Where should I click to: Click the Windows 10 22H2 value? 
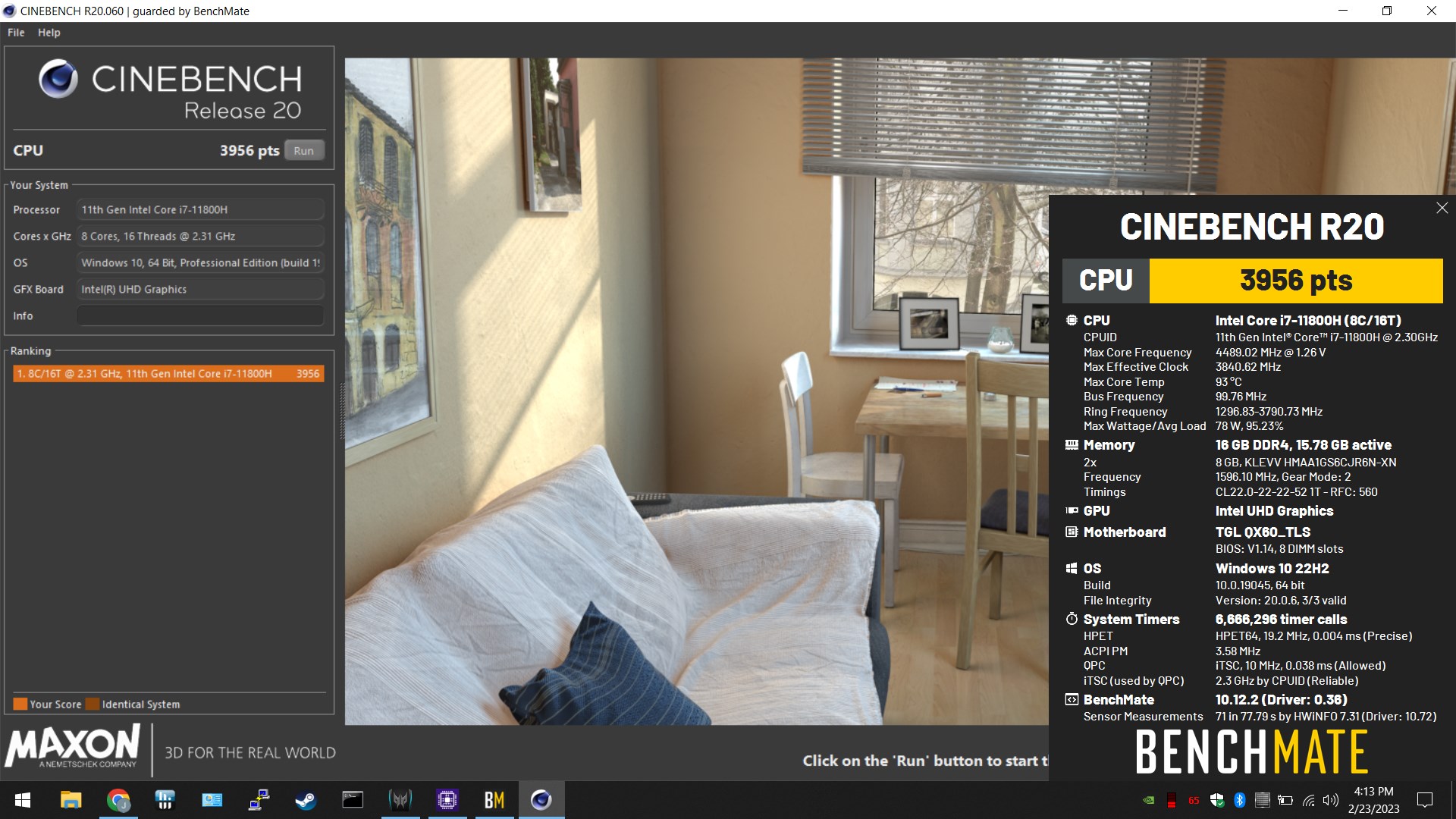pyautogui.click(x=1272, y=568)
